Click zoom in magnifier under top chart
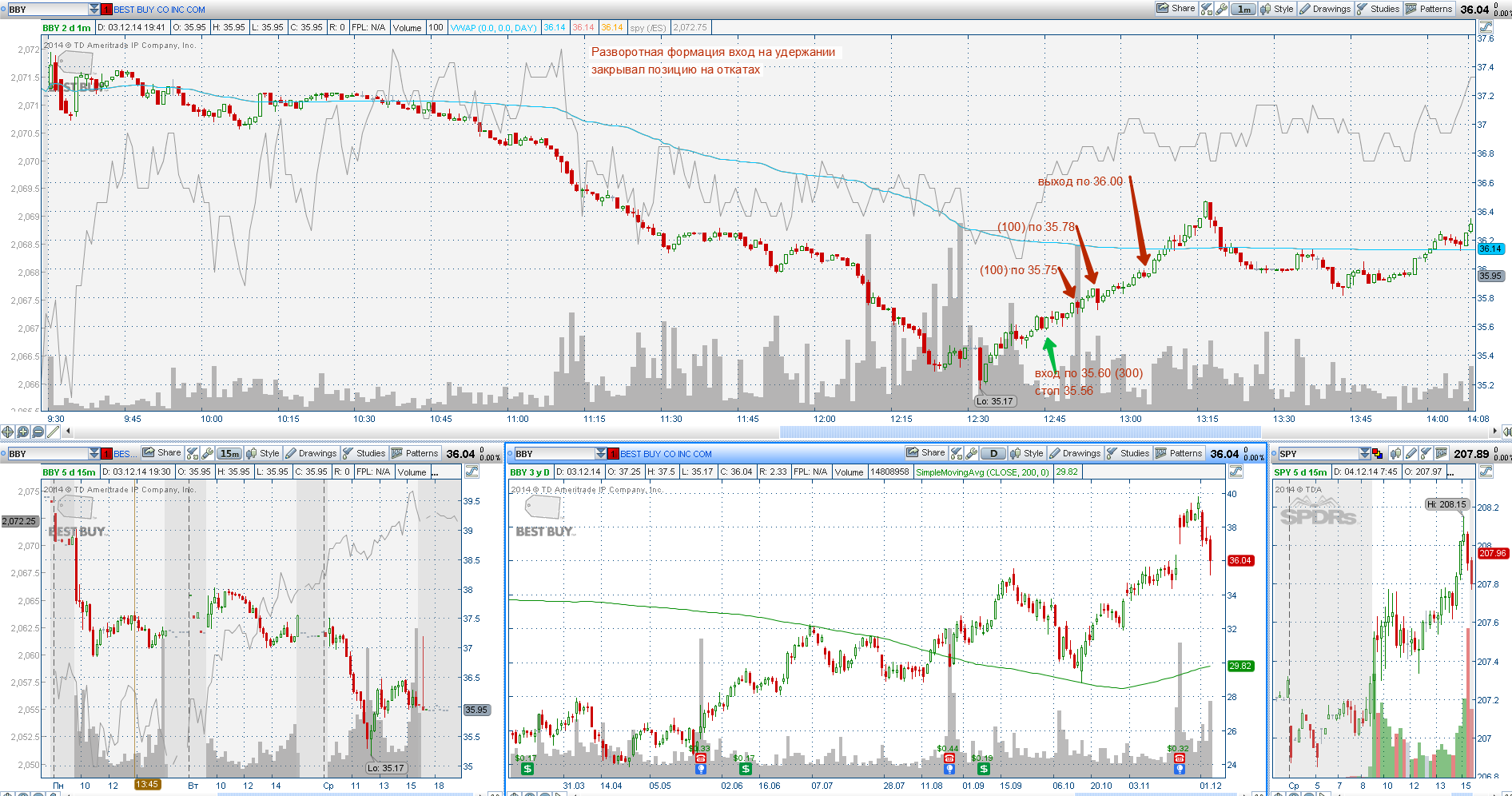The width and height of the screenshot is (1512, 796). 22,432
